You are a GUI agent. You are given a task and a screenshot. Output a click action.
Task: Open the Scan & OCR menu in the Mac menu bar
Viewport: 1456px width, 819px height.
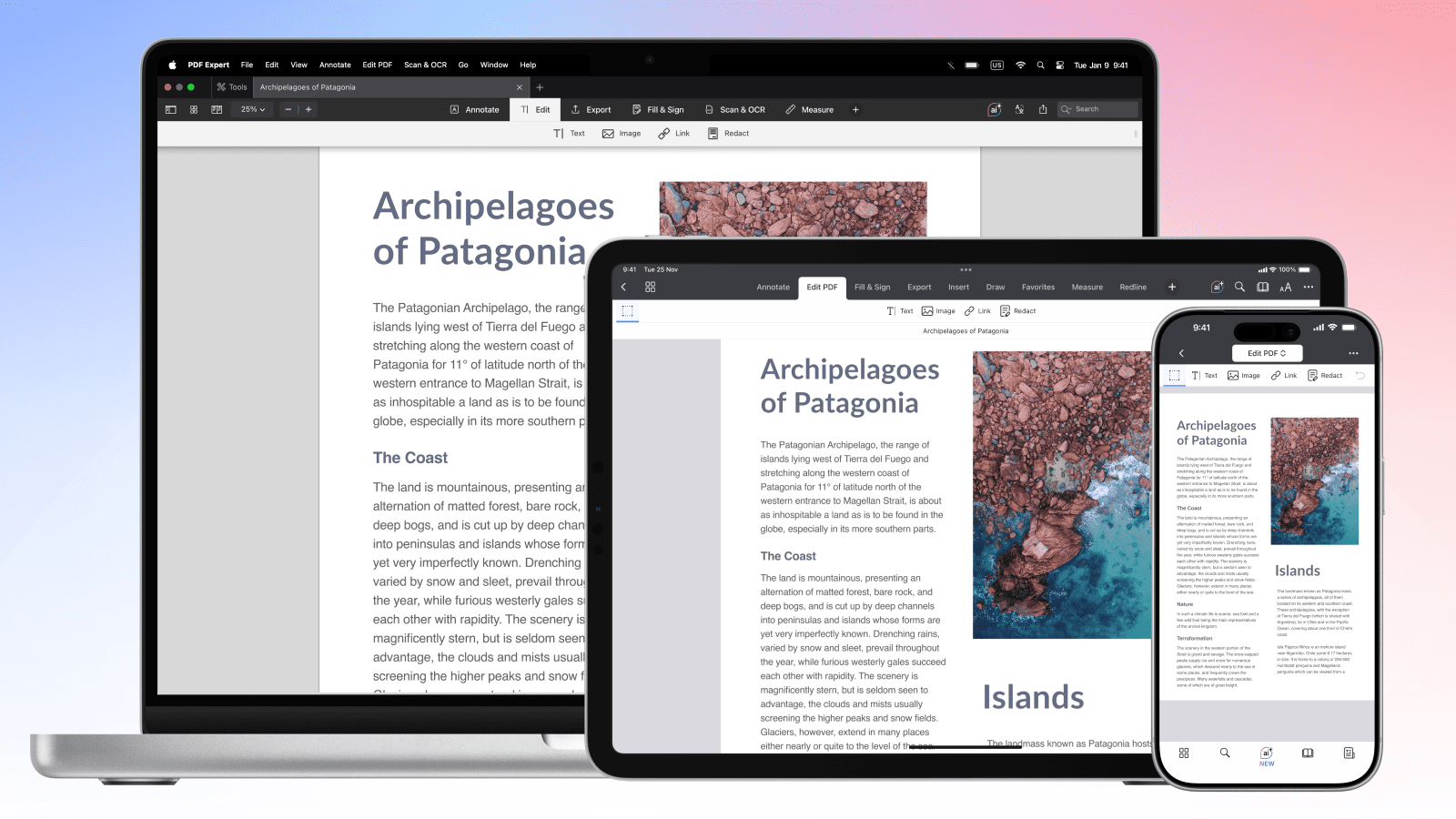(x=425, y=65)
